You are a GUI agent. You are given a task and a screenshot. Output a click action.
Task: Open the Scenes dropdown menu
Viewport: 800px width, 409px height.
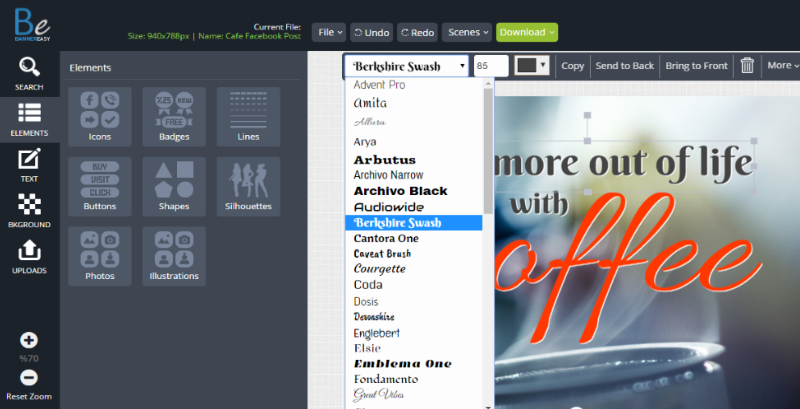click(467, 32)
